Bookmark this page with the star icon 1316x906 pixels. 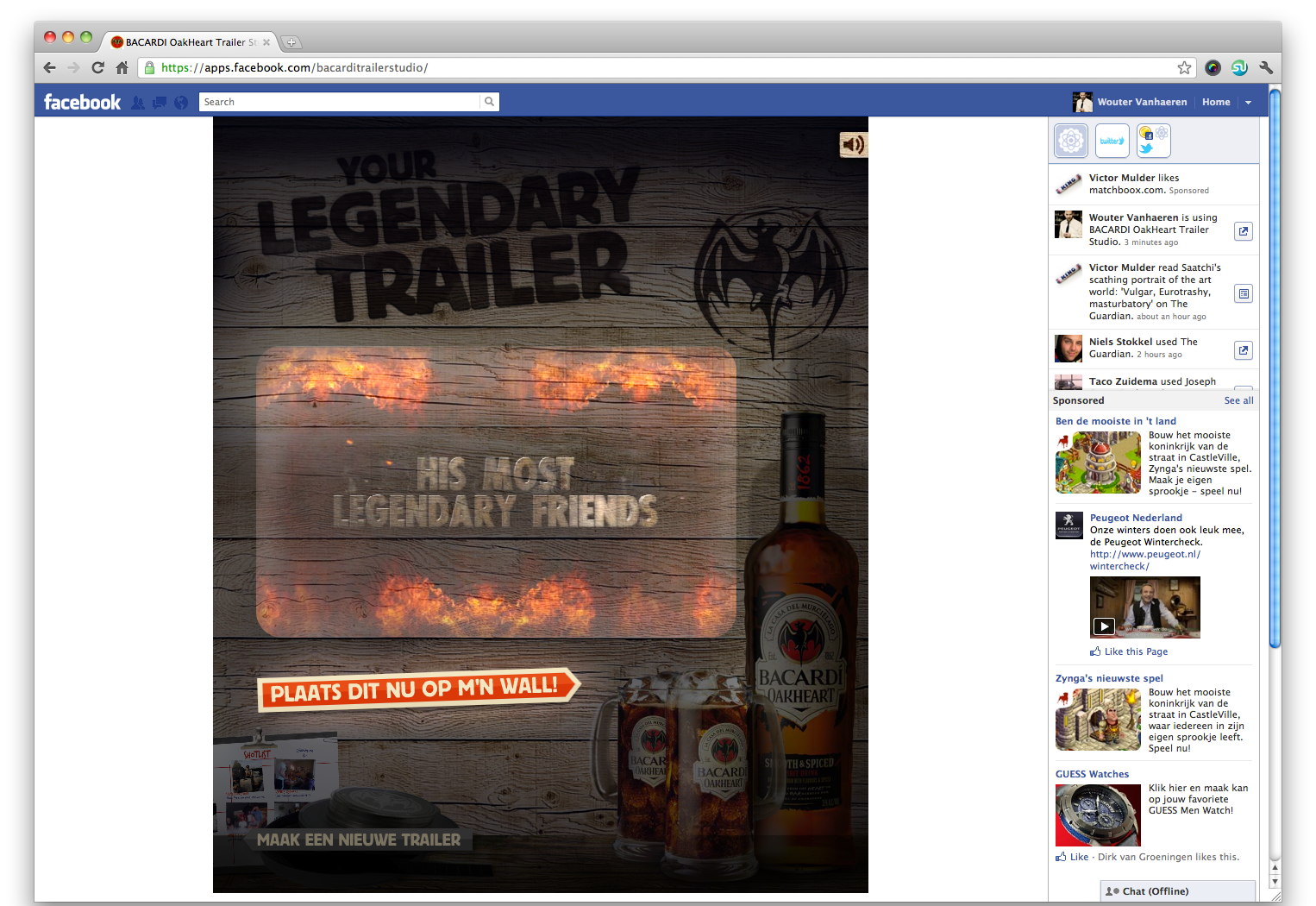coord(1184,67)
